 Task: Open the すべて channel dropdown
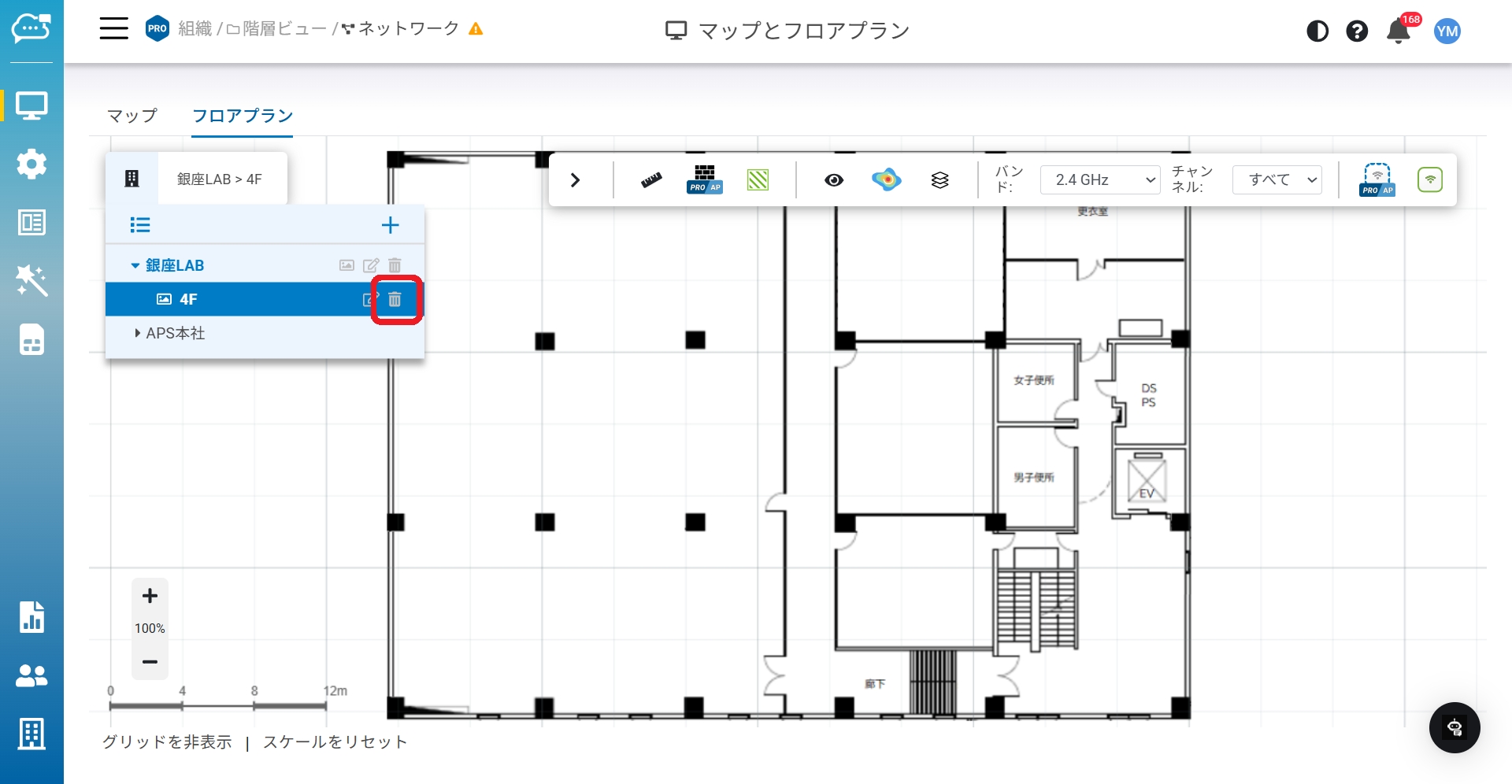(1277, 180)
